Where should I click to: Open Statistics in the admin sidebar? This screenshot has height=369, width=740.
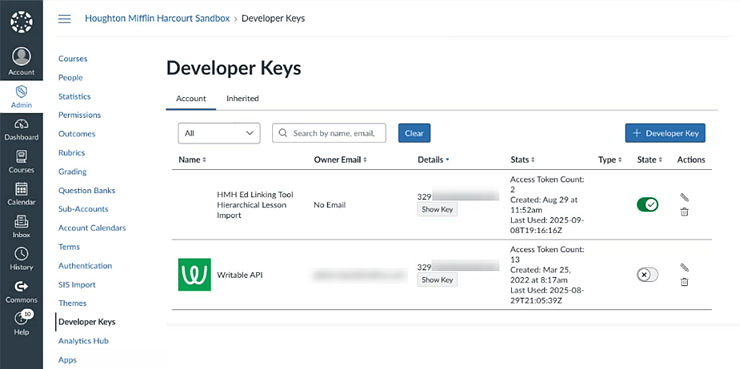point(74,96)
